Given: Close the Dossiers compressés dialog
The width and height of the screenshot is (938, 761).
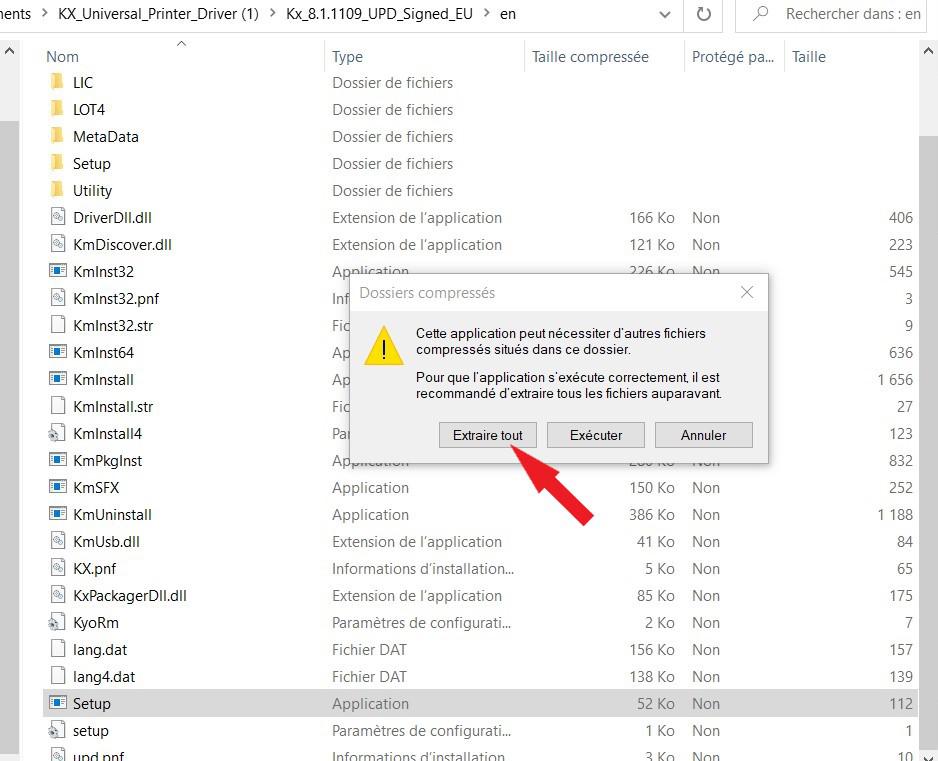Looking at the screenshot, I should 746,293.
